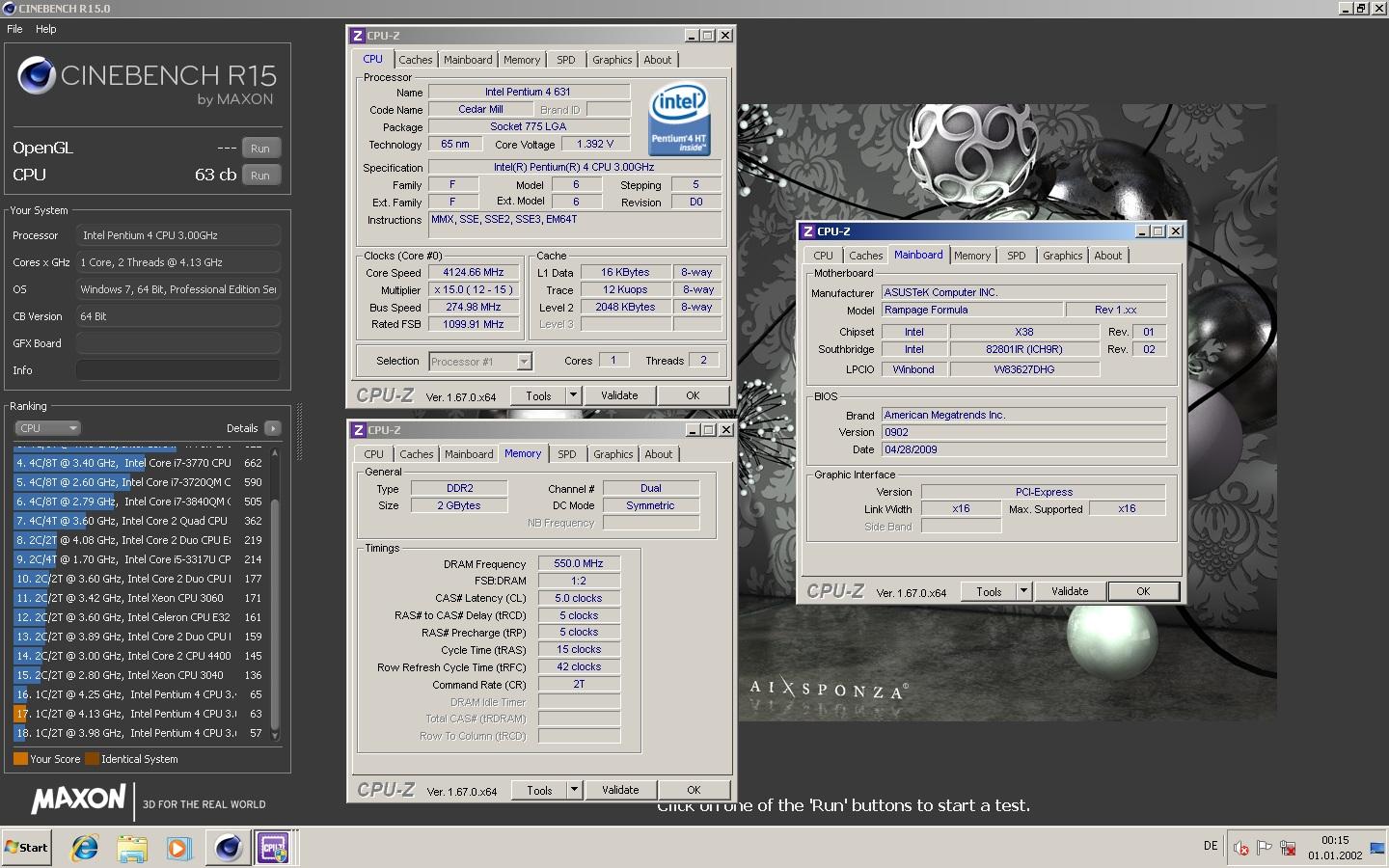
Task: Open the Ranking CPU dropdown
Action: (47, 428)
